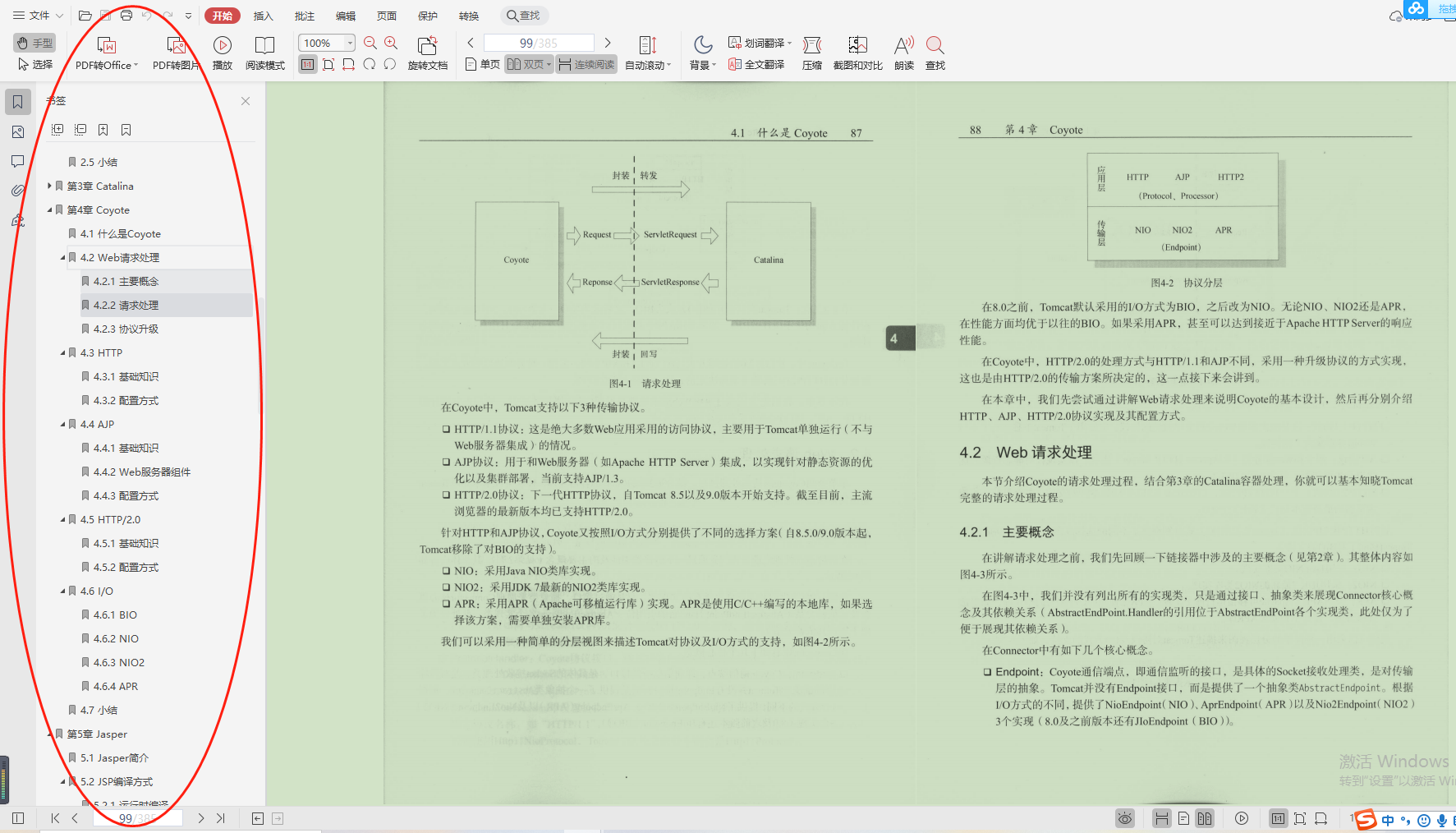This screenshot has height=833, width=1456.
Task: Switch to 保护 tab
Action: click(428, 16)
